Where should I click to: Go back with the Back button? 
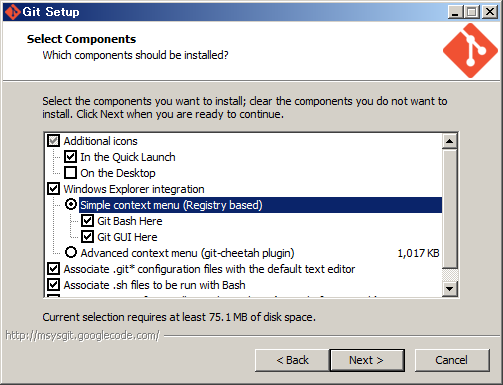click(x=292, y=360)
